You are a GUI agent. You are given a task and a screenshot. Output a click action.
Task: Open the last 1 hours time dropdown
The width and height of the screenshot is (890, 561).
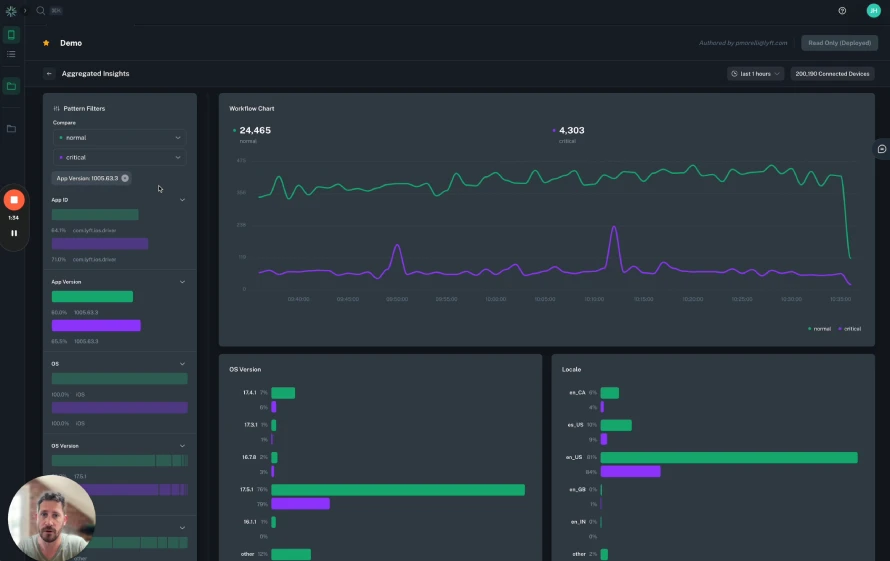point(755,74)
